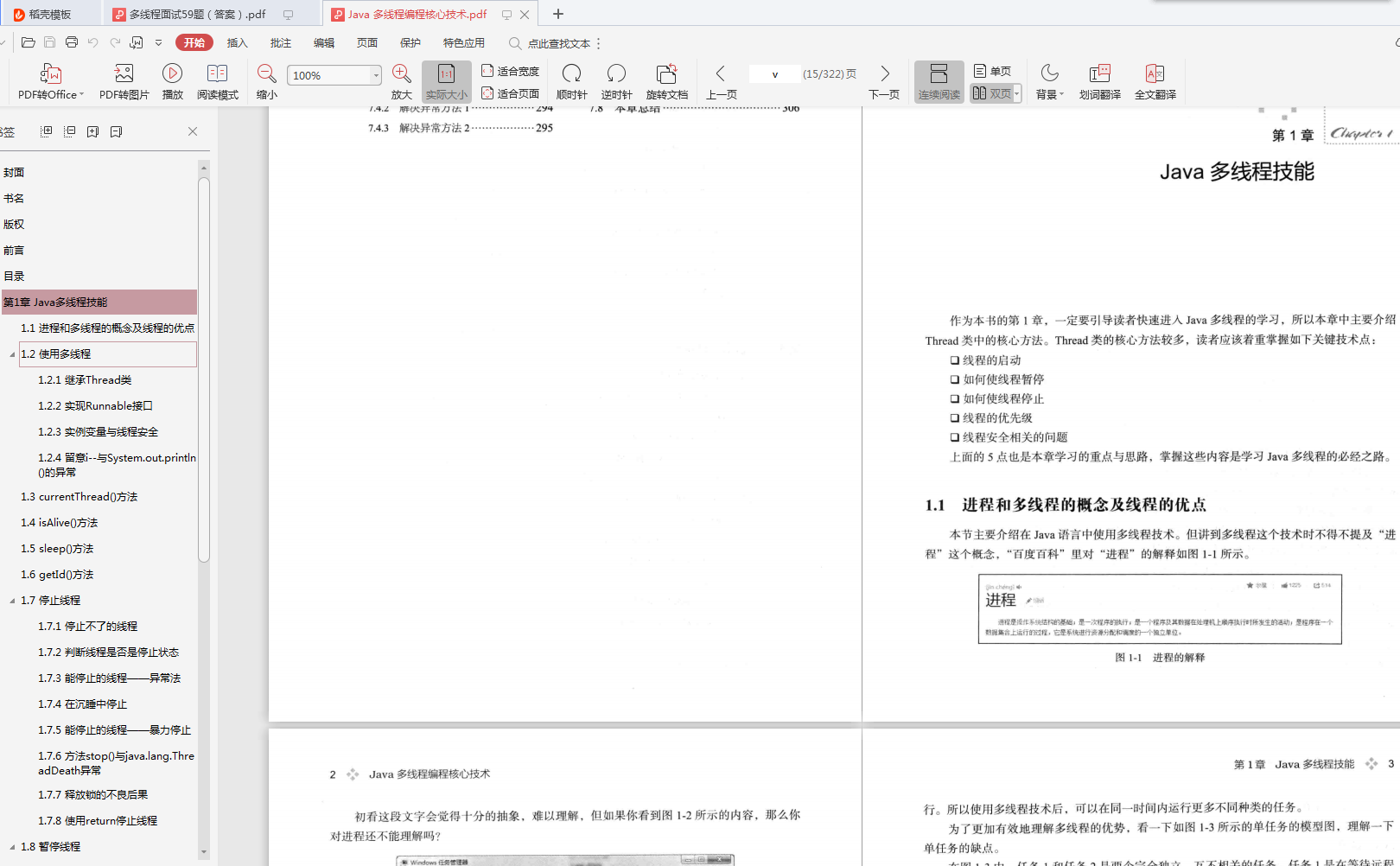Print document with printer icon

pyautogui.click(x=72, y=42)
